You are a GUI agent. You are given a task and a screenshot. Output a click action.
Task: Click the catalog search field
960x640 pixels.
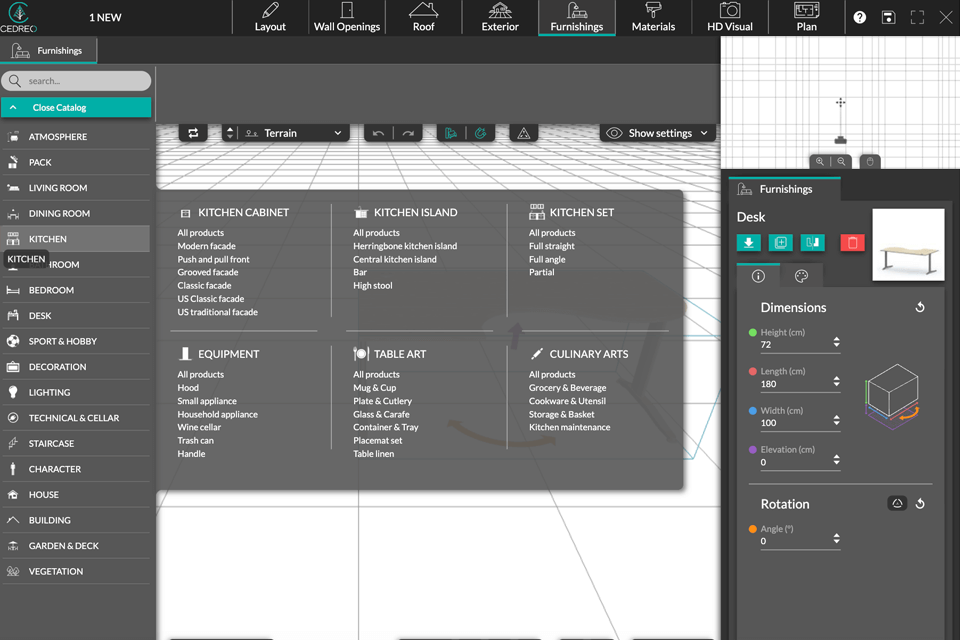[77, 81]
